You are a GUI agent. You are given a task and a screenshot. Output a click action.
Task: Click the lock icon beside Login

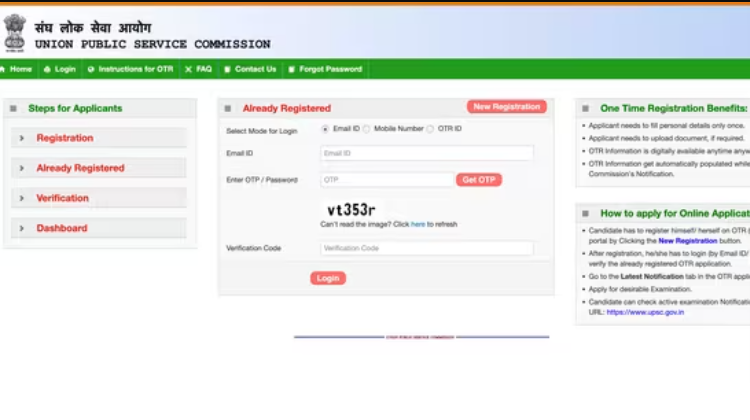pos(47,69)
